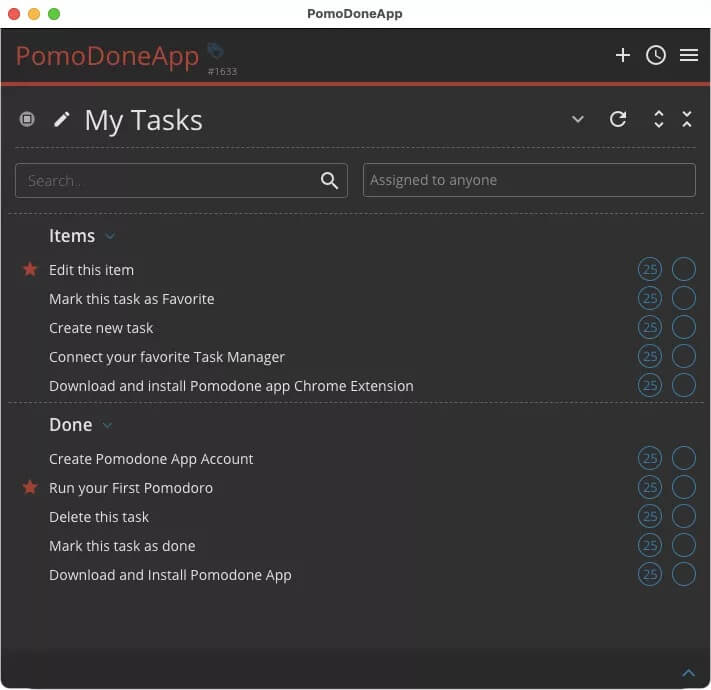Unfavorite the star on Run your First Pomodoro
Screen dimensions: 711x690
pos(30,487)
